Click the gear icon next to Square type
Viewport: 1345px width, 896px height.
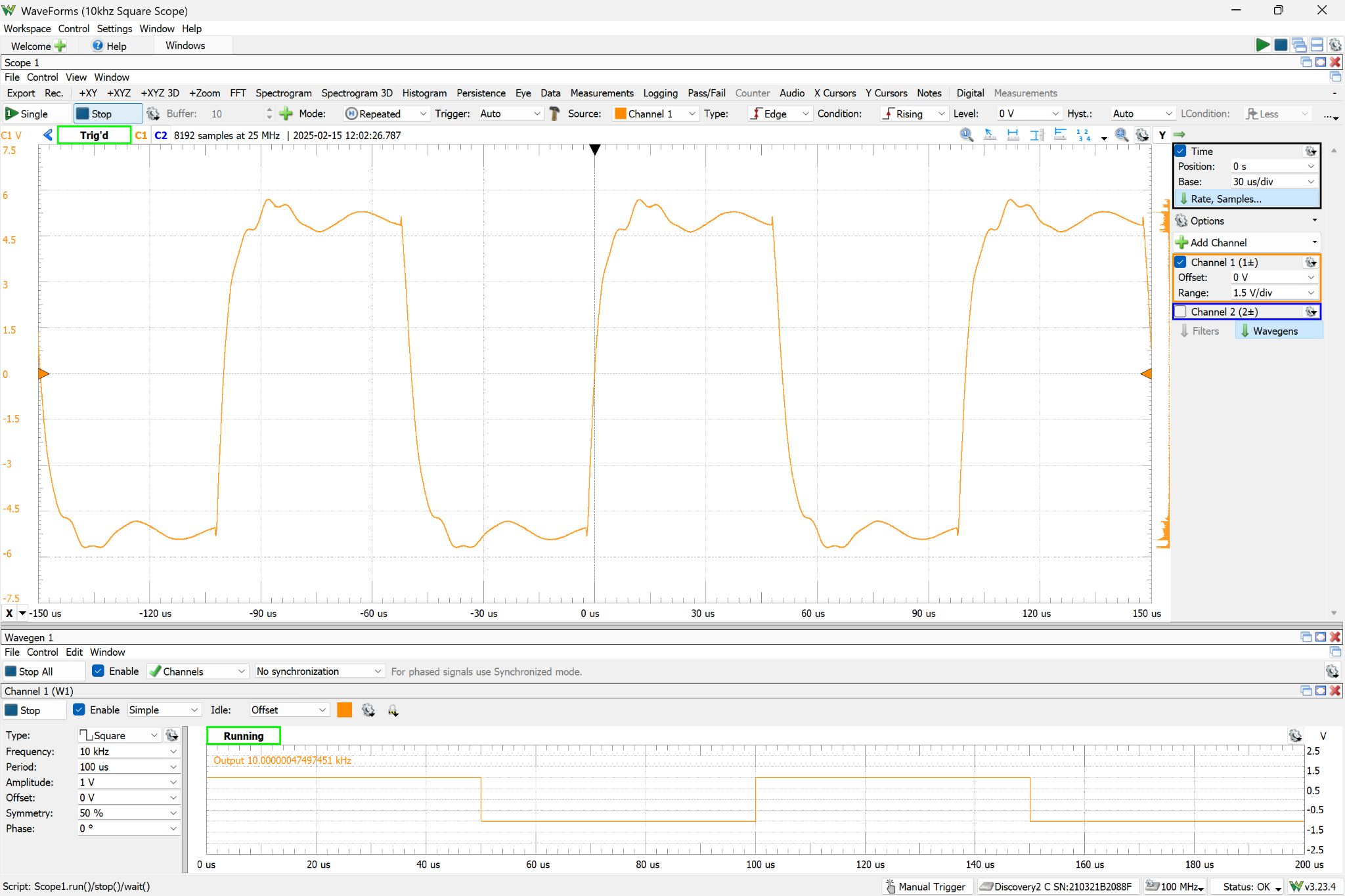172,735
